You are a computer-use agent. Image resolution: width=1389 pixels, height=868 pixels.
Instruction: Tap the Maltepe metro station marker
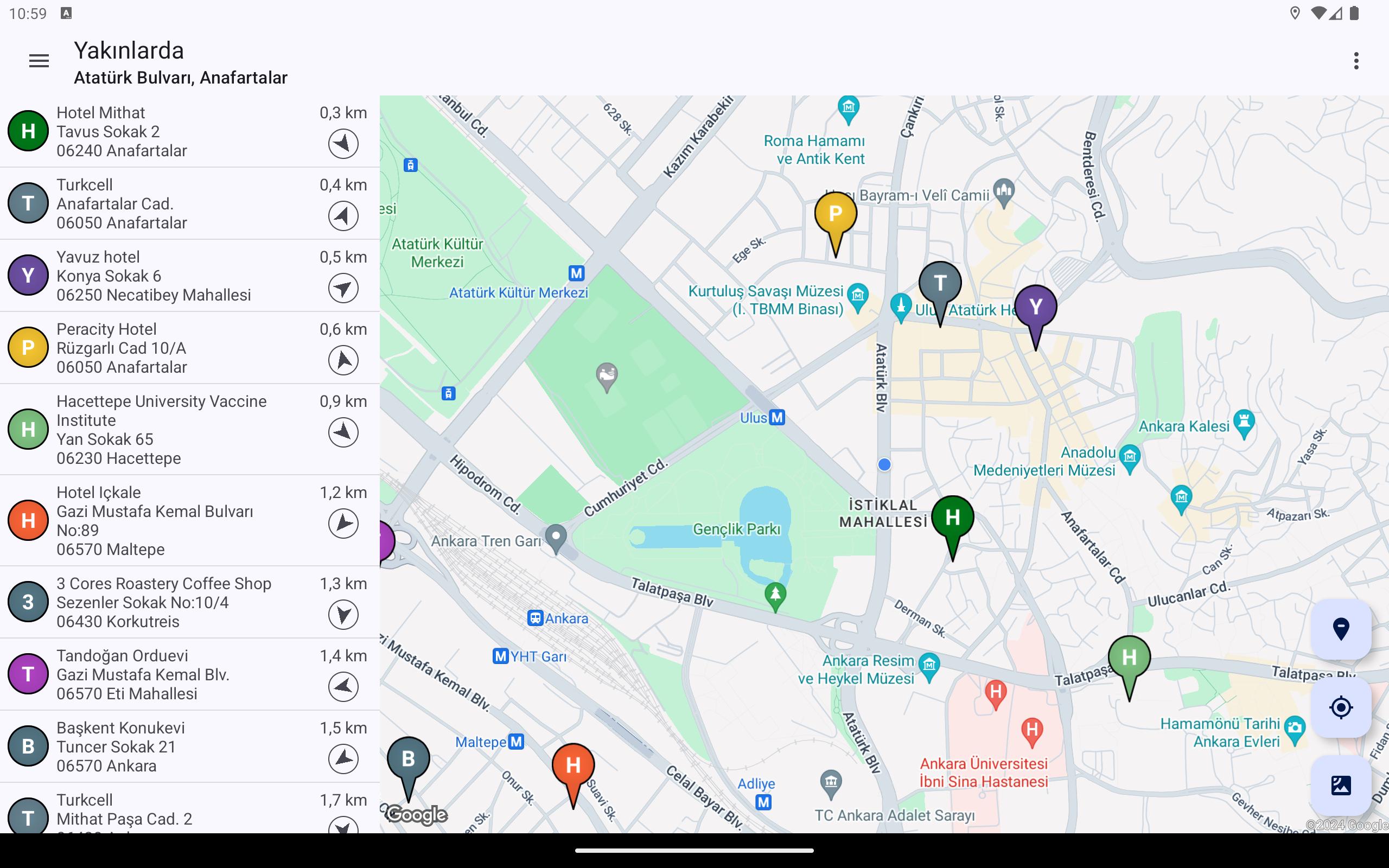(x=516, y=742)
